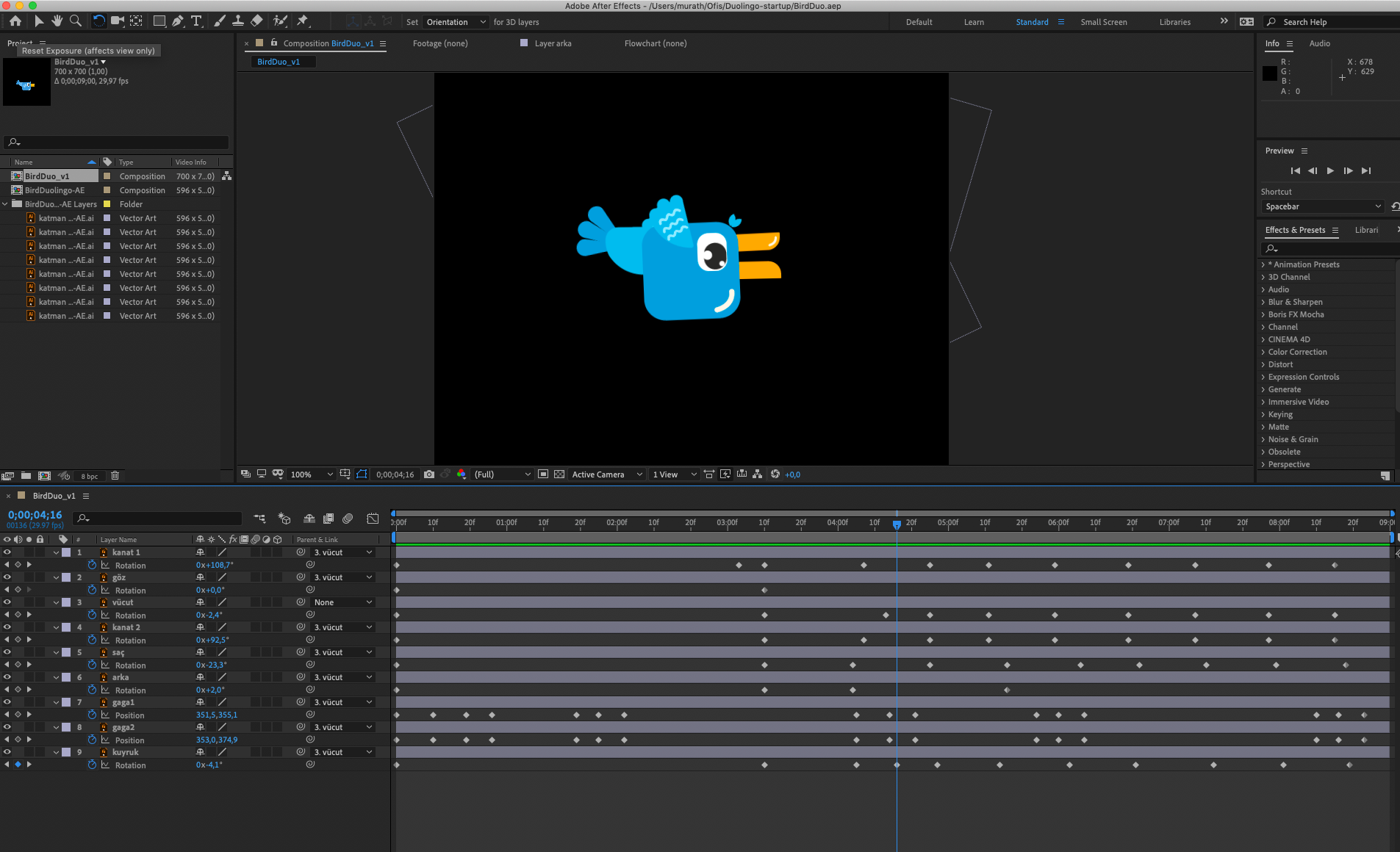This screenshot has width=1400, height=852.
Task: Hide the kuyruk layer eye toggle
Action: [x=7, y=752]
